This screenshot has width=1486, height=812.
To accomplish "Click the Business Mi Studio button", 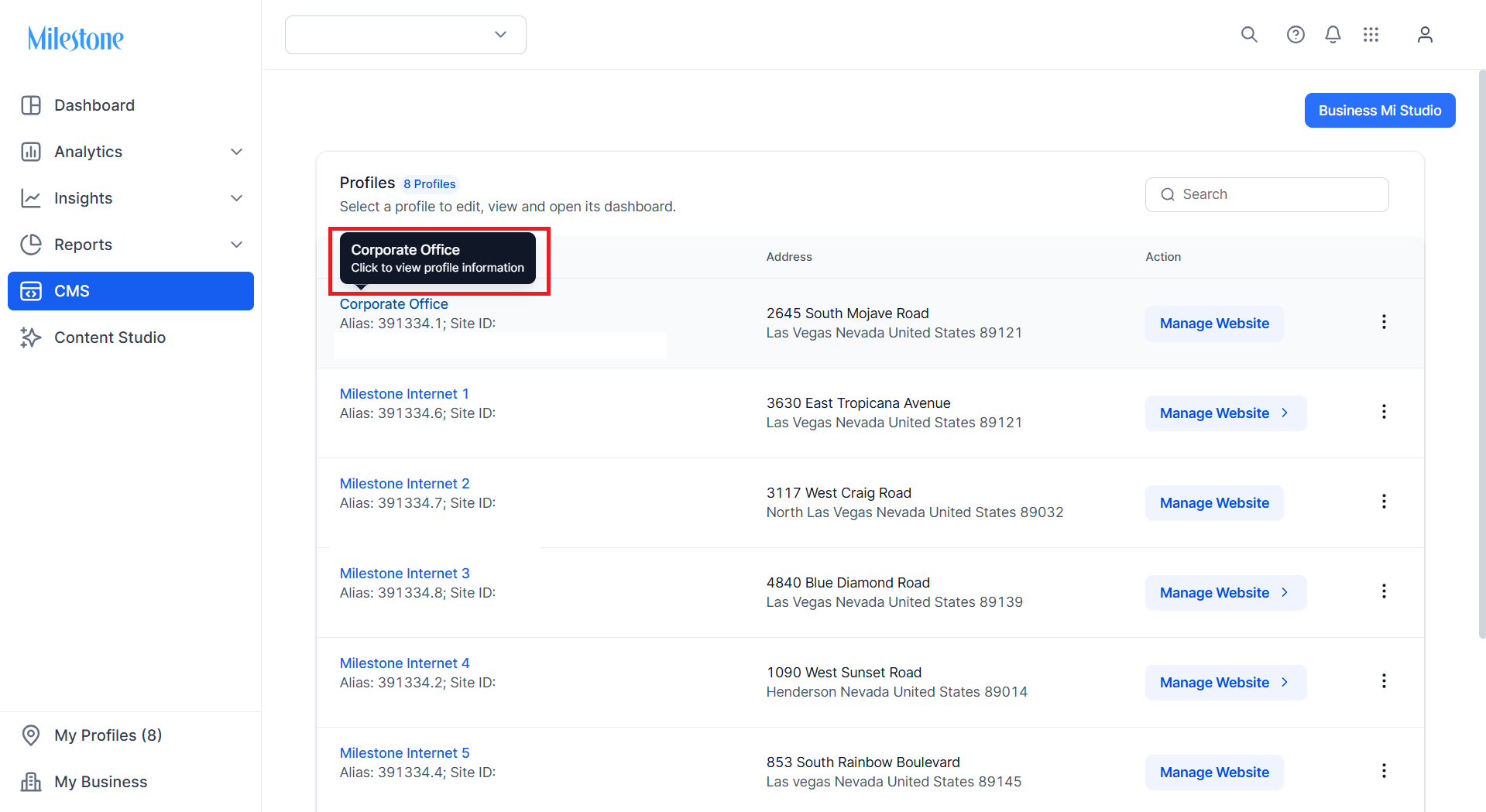I will [x=1380, y=111].
